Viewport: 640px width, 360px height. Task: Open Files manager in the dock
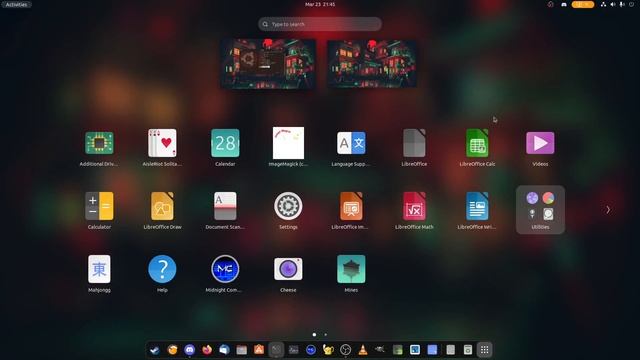click(242, 350)
